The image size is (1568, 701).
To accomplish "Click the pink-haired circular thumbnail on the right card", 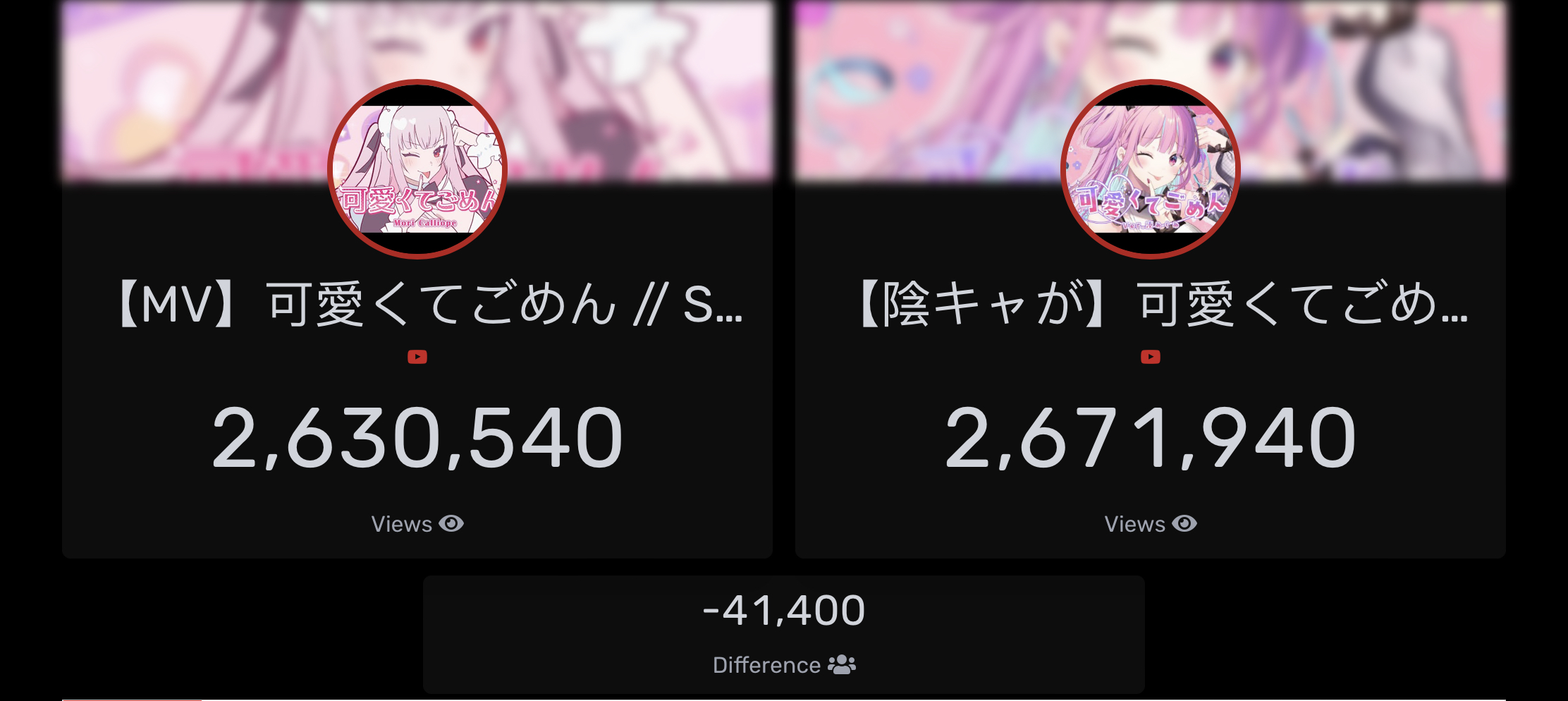I will tap(1151, 169).
